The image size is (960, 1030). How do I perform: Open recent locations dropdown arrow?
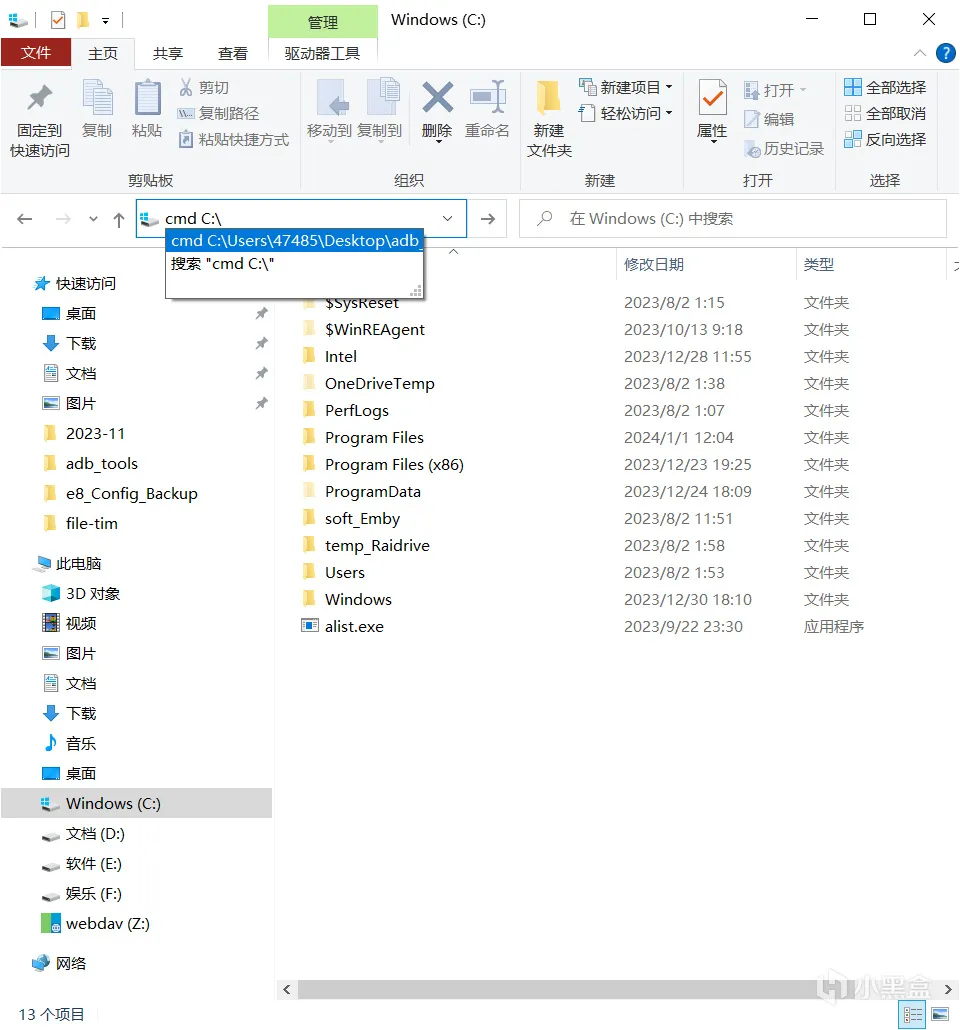pos(93,219)
